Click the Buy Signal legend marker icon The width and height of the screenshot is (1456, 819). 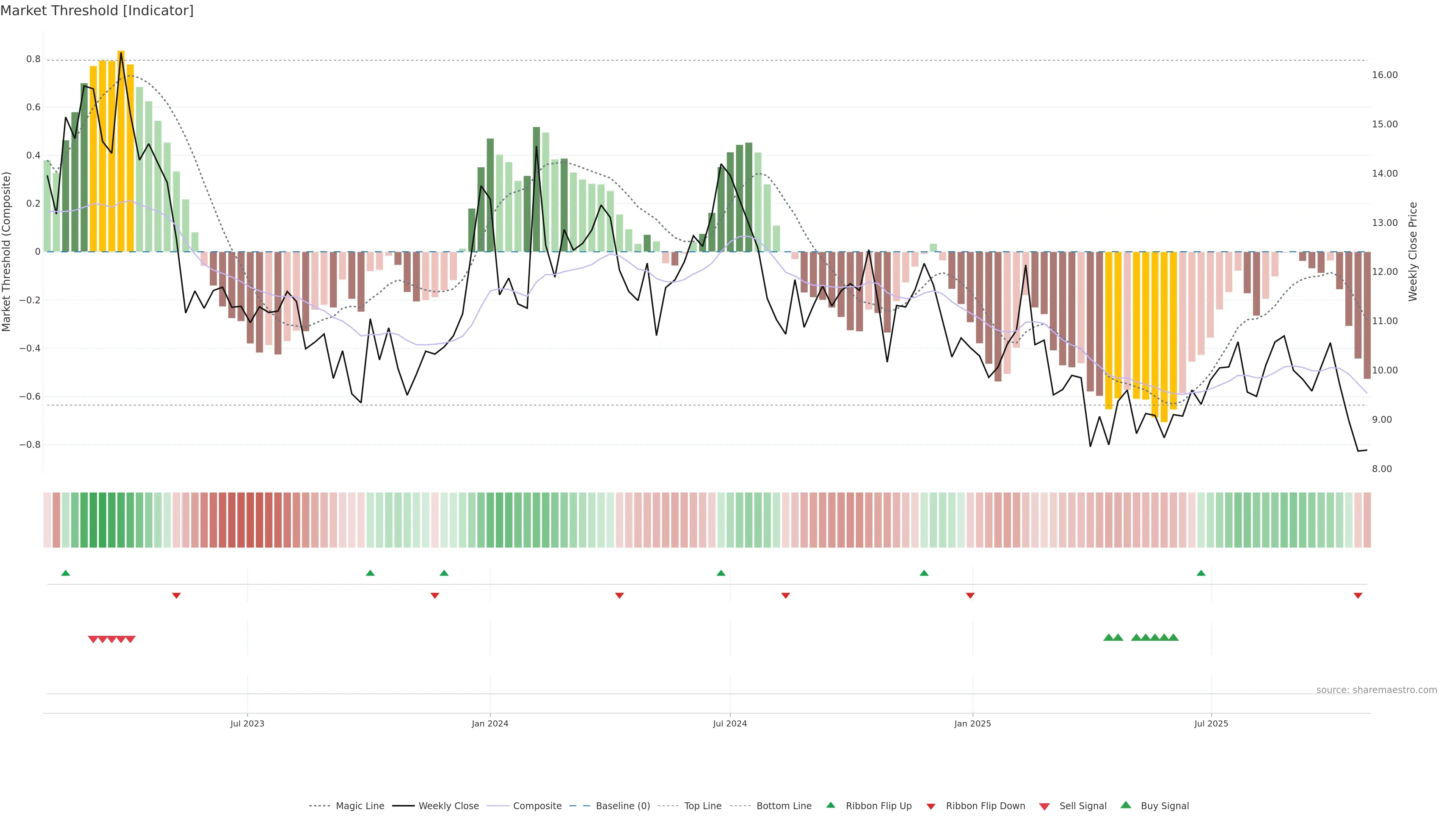coord(1125,805)
